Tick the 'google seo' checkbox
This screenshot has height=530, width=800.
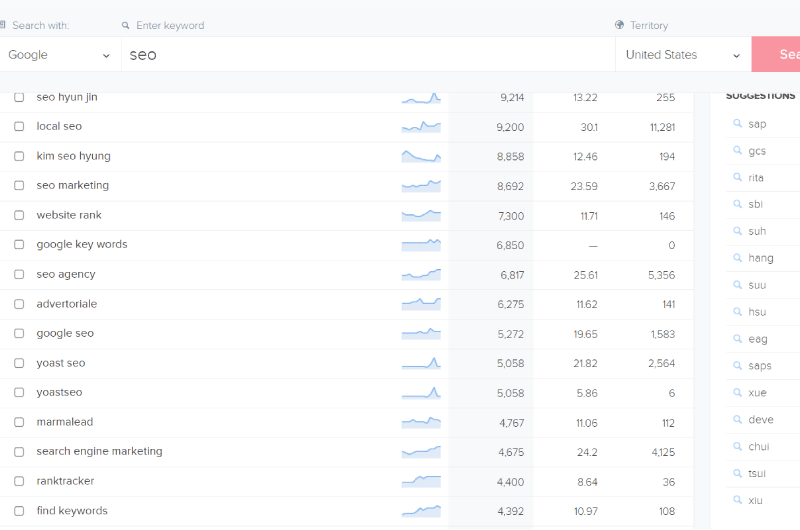19,333
